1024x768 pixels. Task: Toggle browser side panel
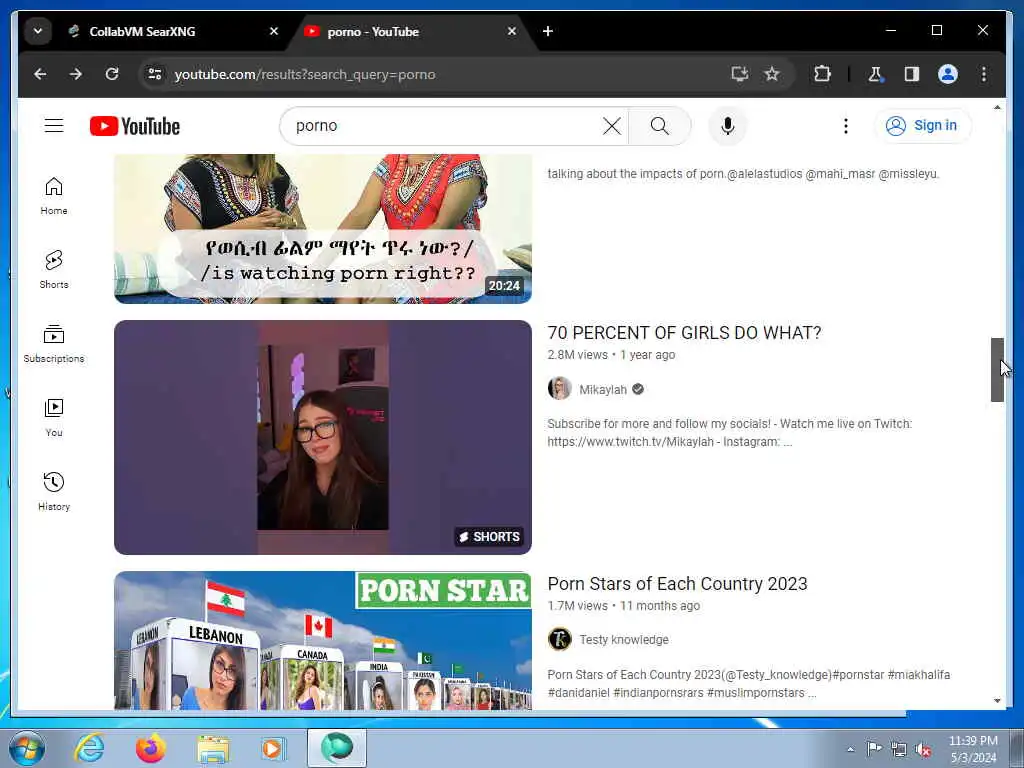tap(912, 74)
